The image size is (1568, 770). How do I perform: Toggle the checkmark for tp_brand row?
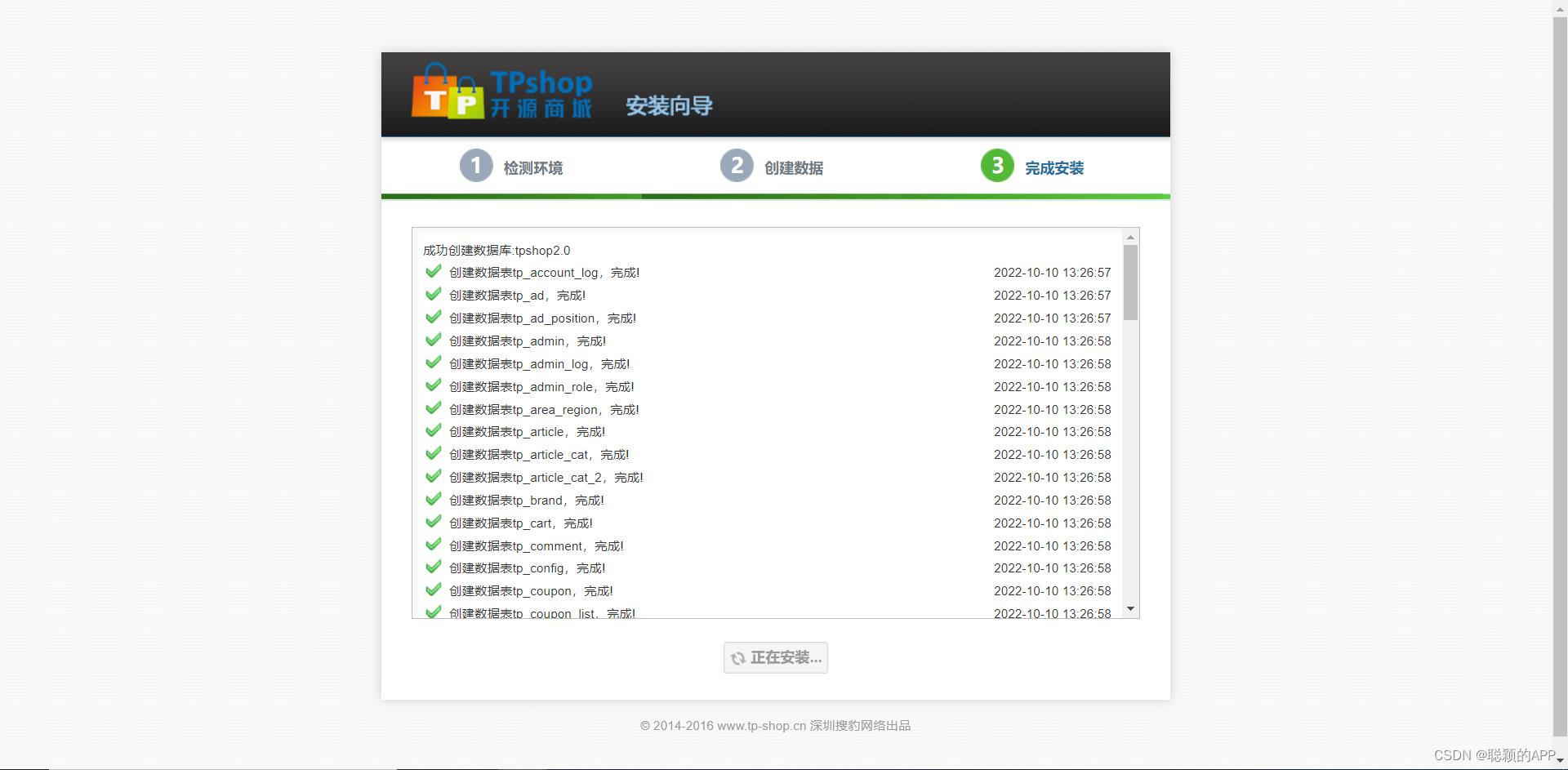(x=433, y=498)
